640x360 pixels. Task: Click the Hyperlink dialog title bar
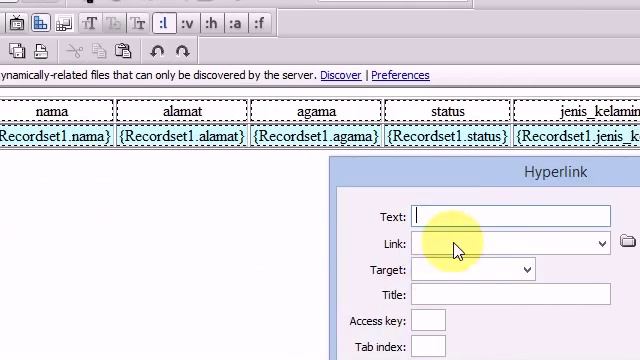pos(485,172)
